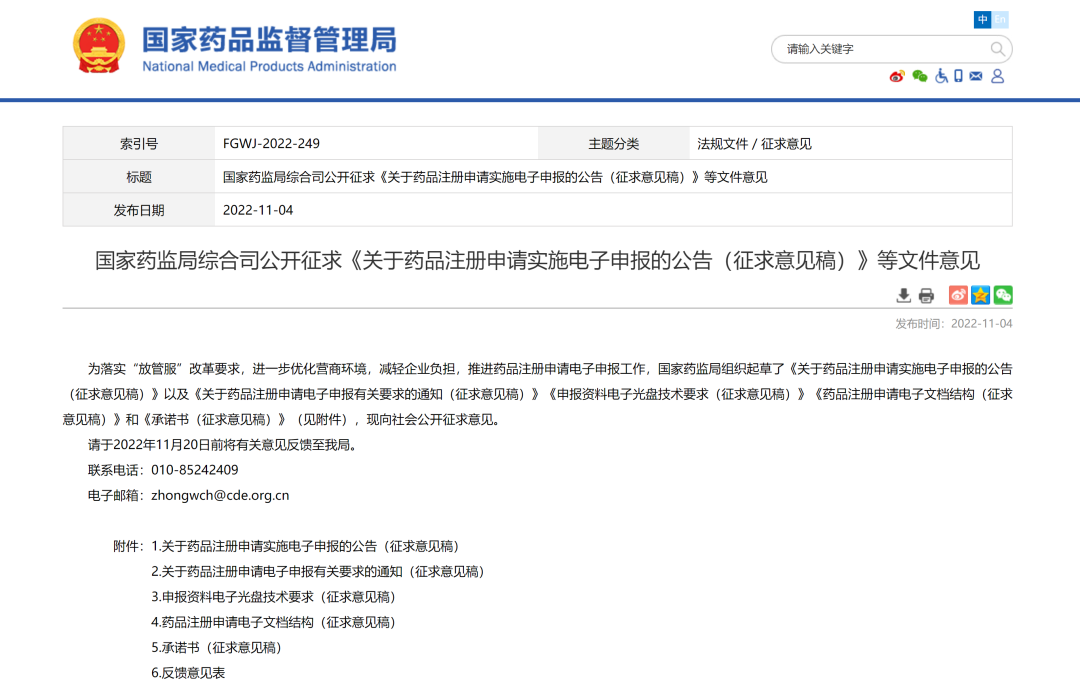Open the mobile phone version icon
This screenshot has height=697, width=1080.
[x=958, y=76]
